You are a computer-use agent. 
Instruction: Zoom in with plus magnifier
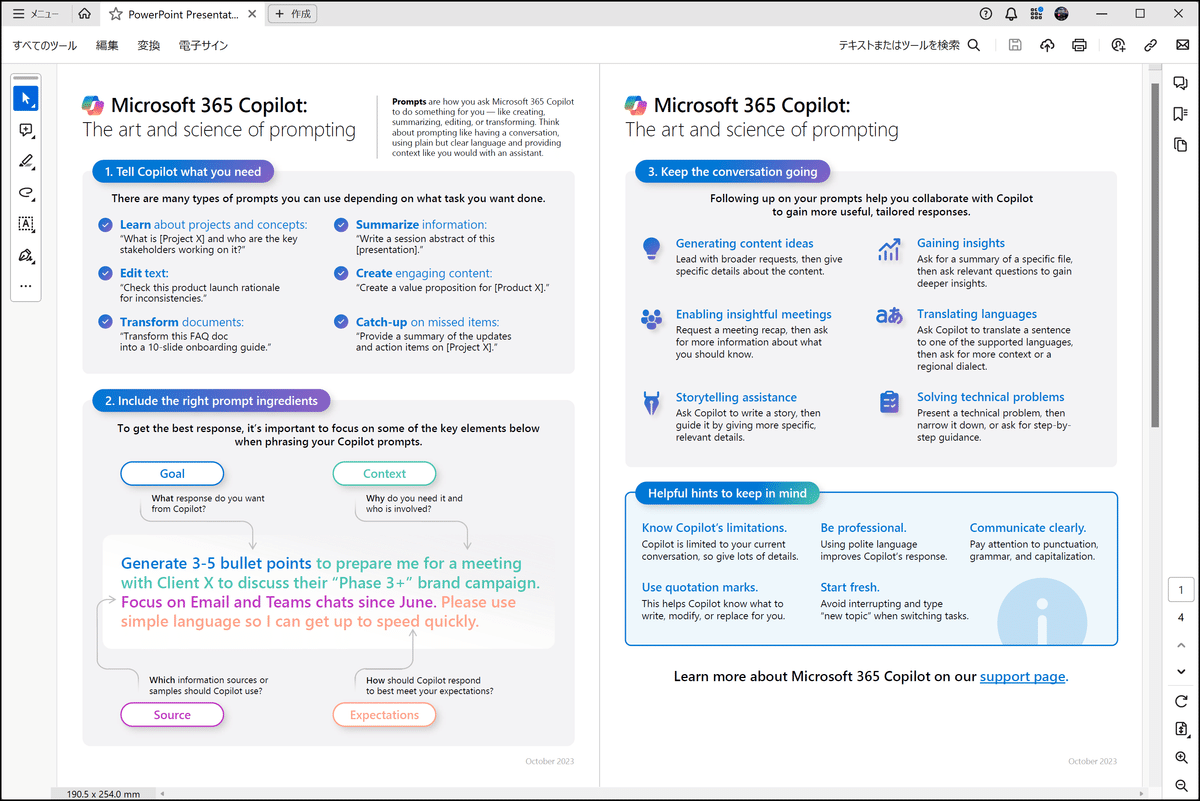[x=1181, y=758]
